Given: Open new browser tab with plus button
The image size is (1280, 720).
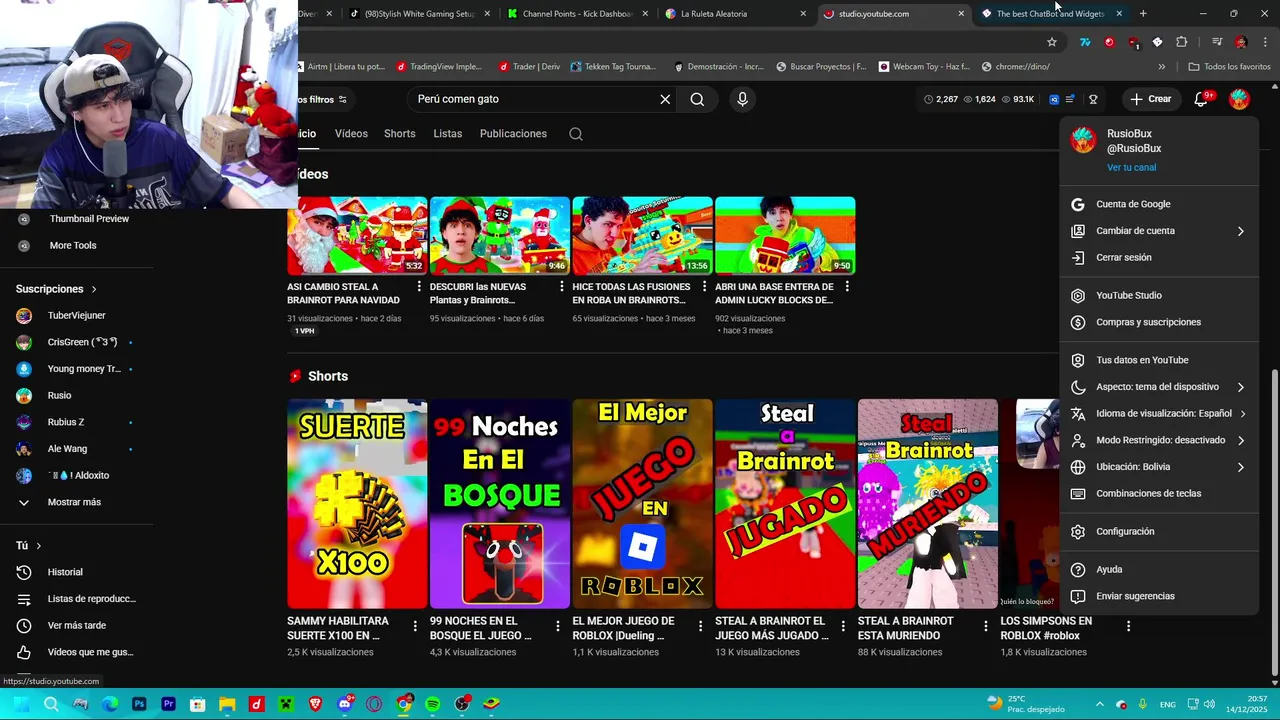Looking at the screenshot, I should coord(1143,14).
